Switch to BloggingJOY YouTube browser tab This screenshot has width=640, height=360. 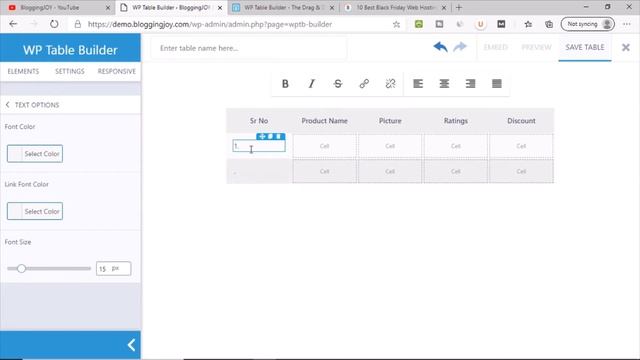pyautogui.click(x=57, y=7)
